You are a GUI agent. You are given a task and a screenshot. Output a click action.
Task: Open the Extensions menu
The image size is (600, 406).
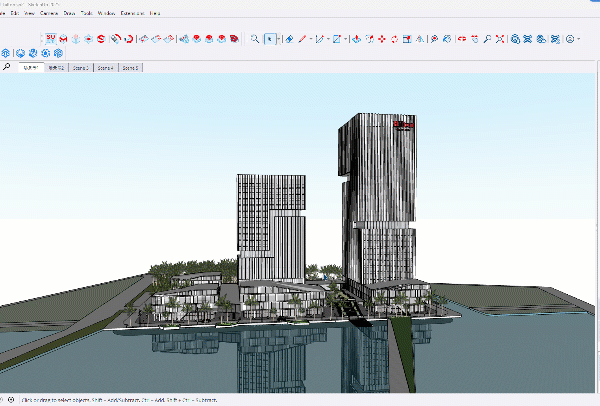pos(131,14)
